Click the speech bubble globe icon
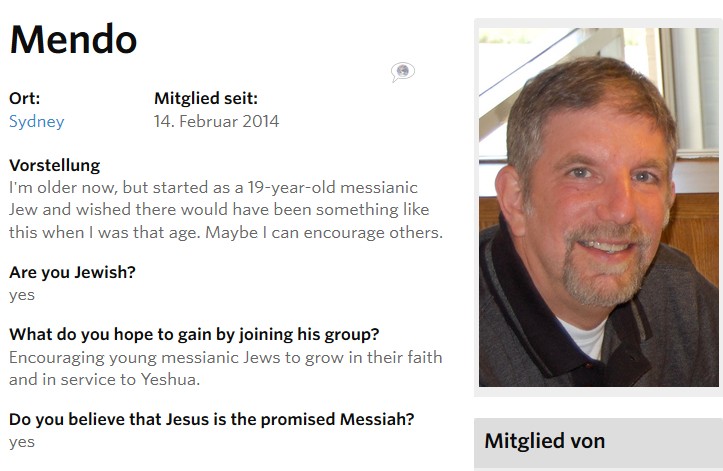 coord(403,72)
